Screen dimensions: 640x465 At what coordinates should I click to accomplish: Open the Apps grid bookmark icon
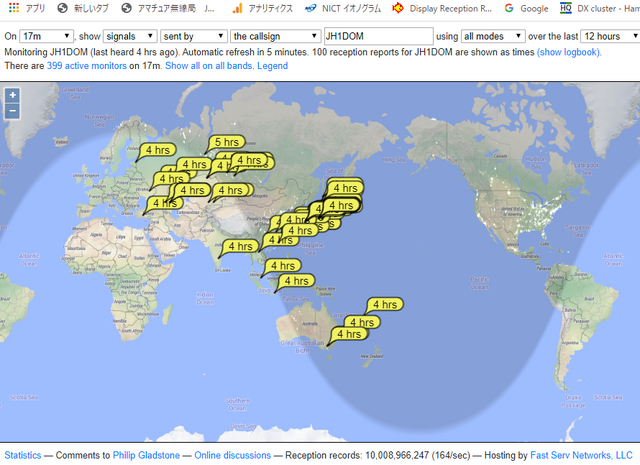point(14,8)
